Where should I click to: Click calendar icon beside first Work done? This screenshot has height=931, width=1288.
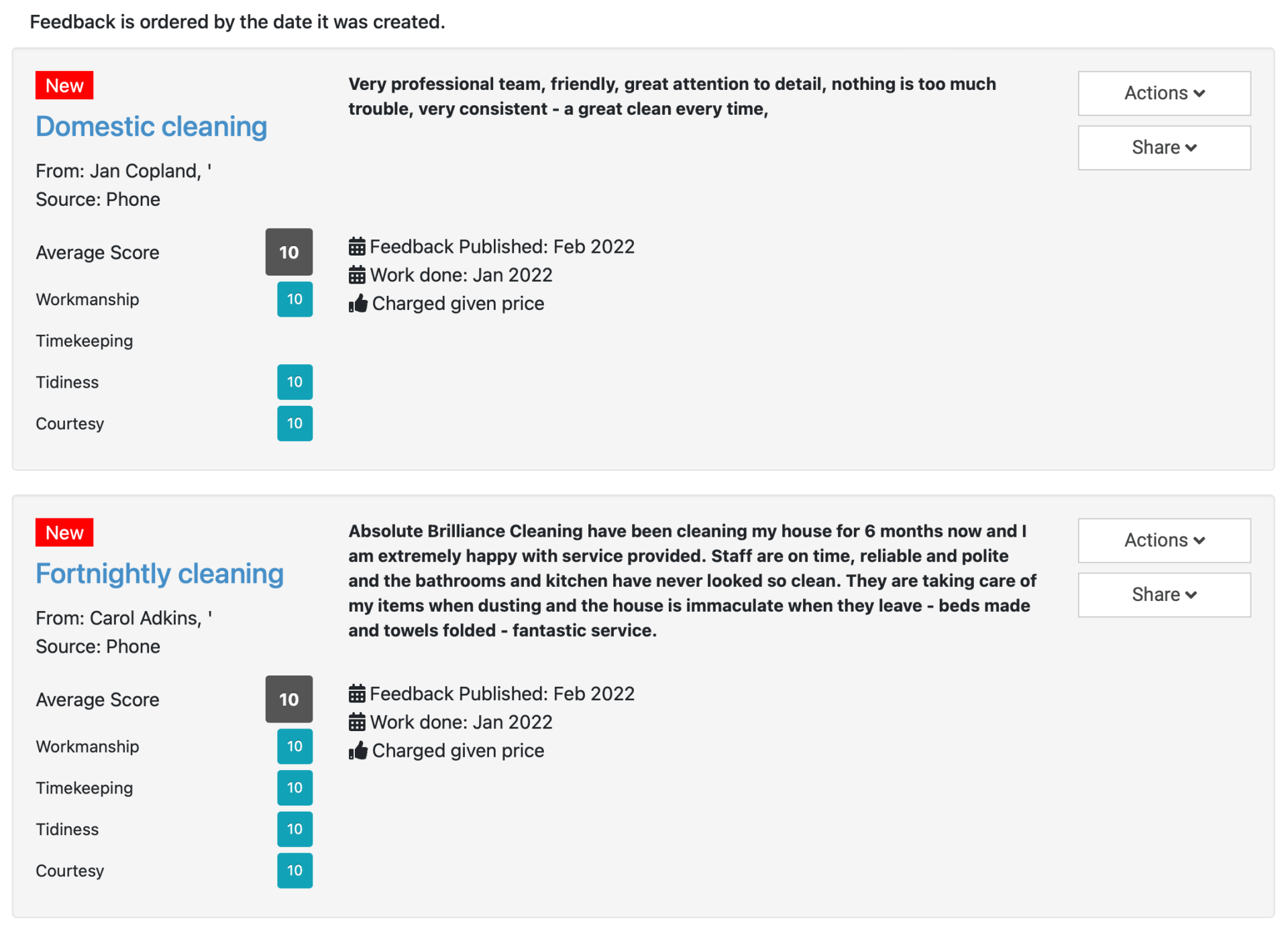357,275
